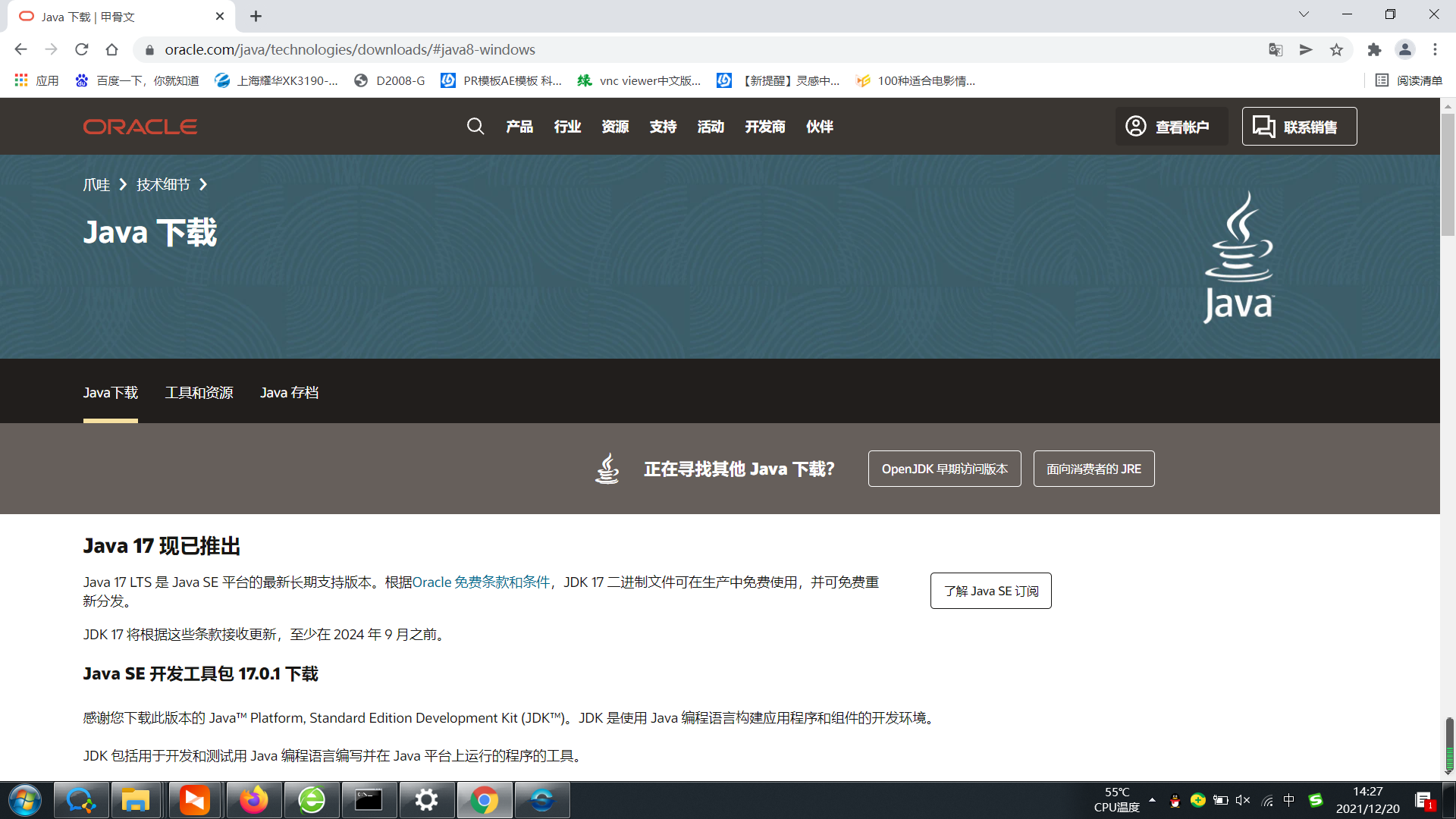Open the Oracle 免费条款和条件 link
The width and height of the screenshot is (1456, 819).
pyautogui.click(x=483, y=582)
